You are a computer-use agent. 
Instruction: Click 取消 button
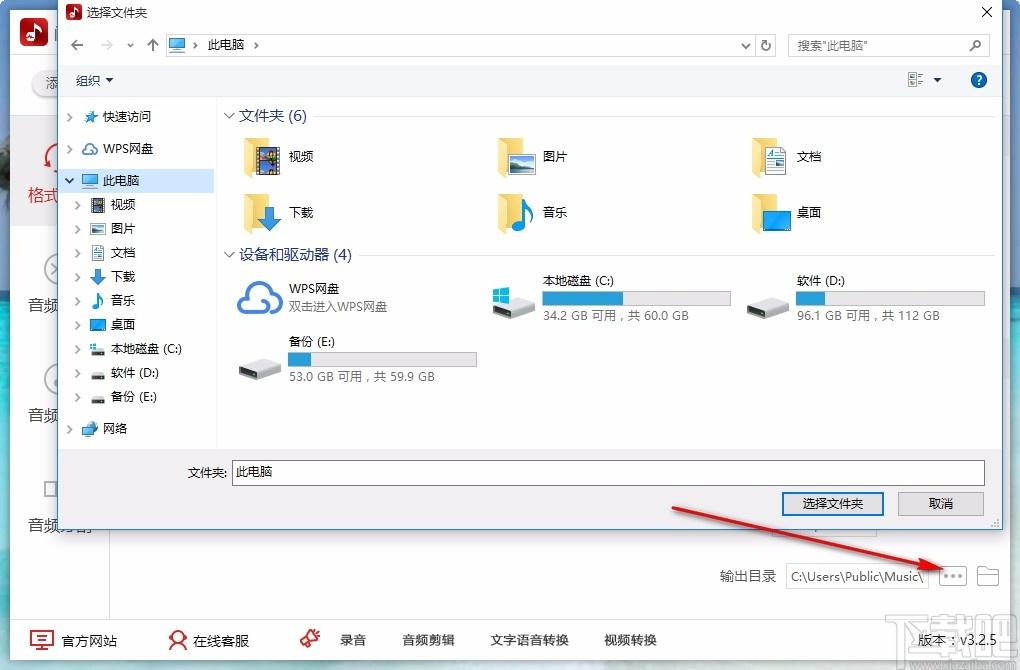(x=941, y=503)
